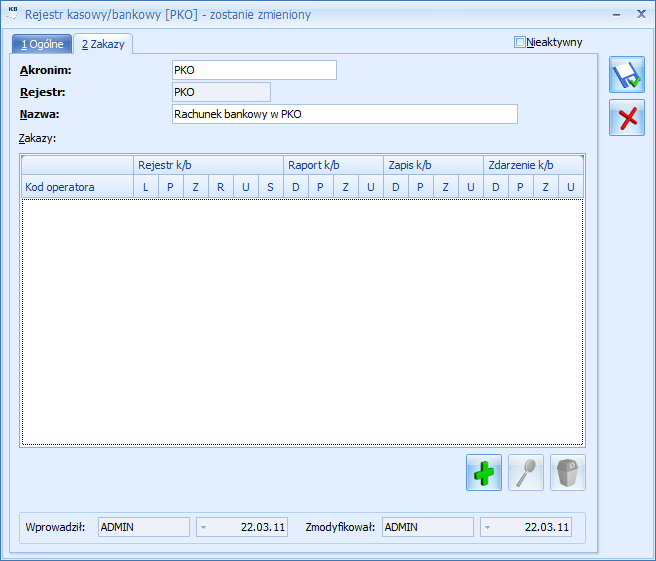
Task: Click the Z column header under Raport k/b
Action: click(x=346, y=187)
